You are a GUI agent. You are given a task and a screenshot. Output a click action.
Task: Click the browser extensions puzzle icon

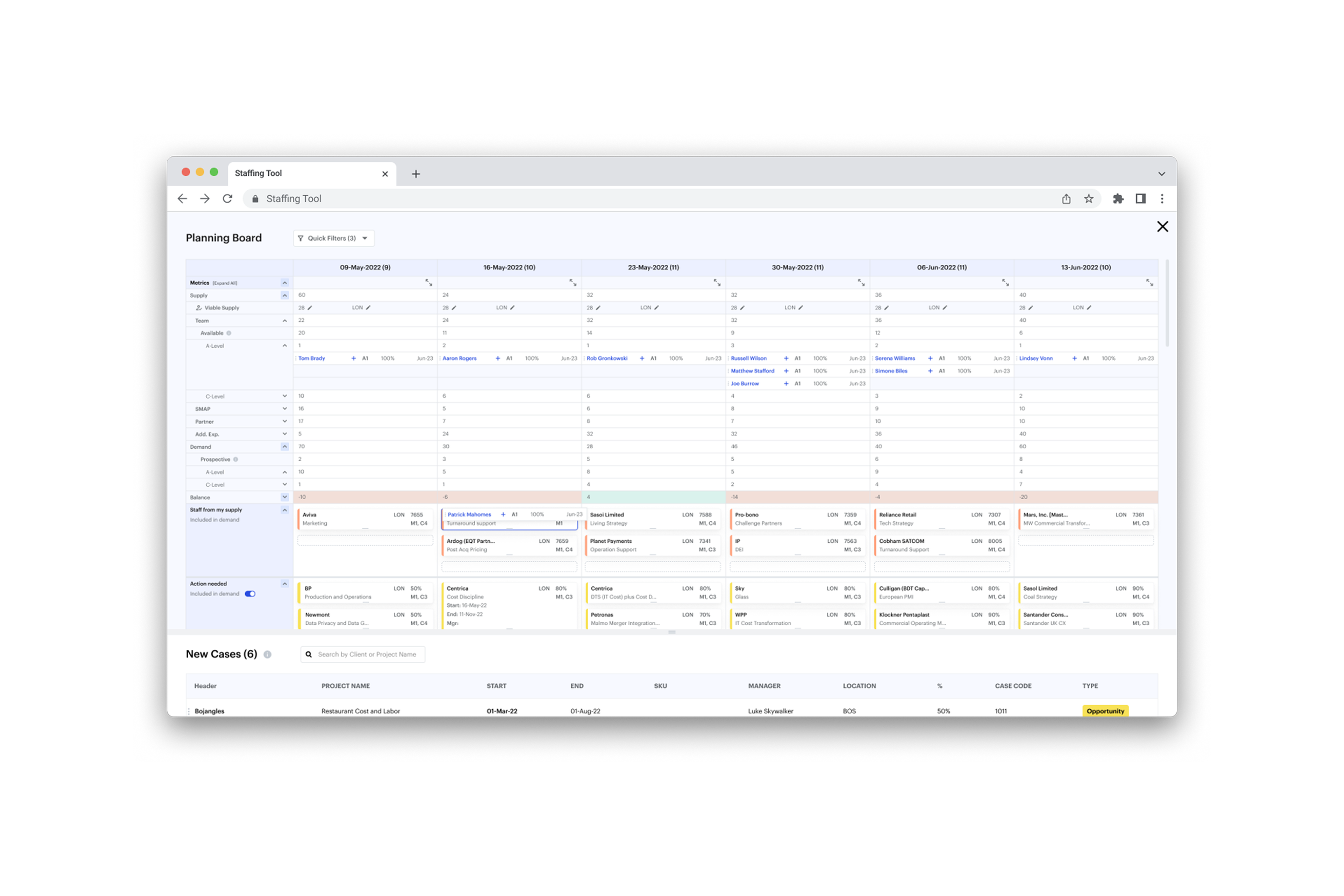click(x=1118, y=198)
